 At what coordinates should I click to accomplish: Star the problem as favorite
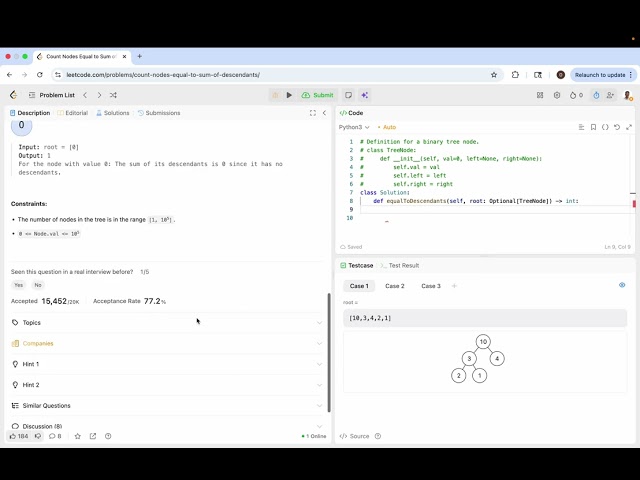pos(78,436)
